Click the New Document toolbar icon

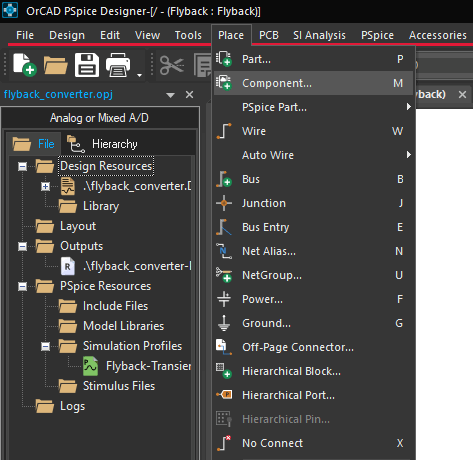24,64
